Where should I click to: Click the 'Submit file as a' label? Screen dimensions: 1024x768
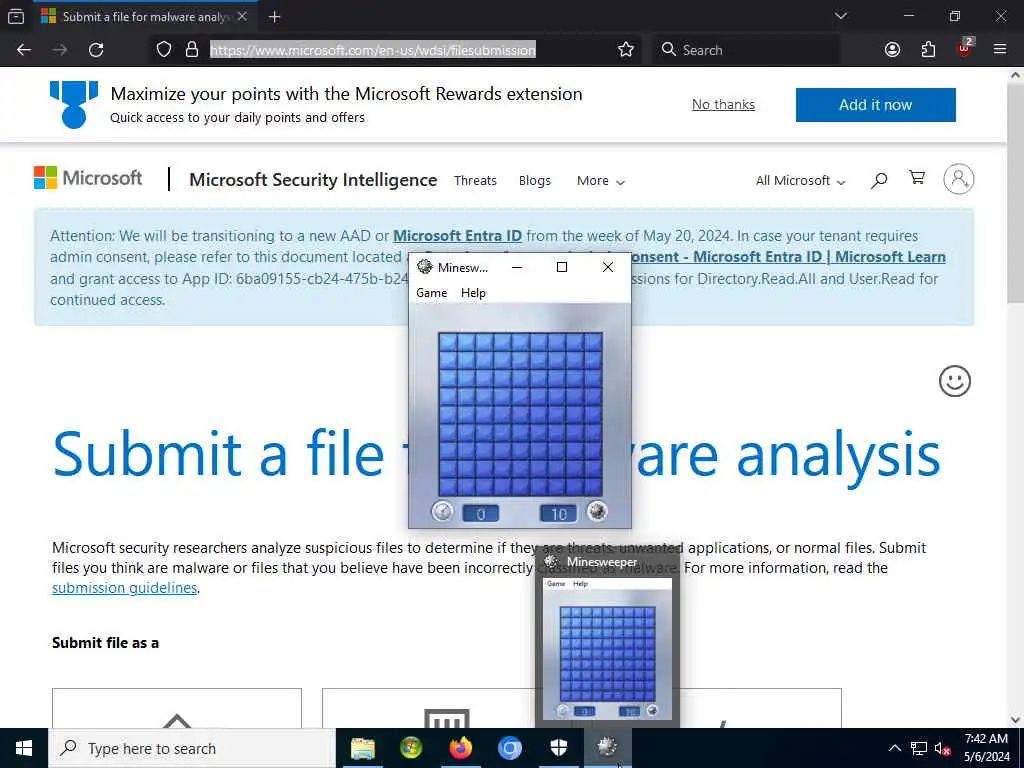click(105, 643)
